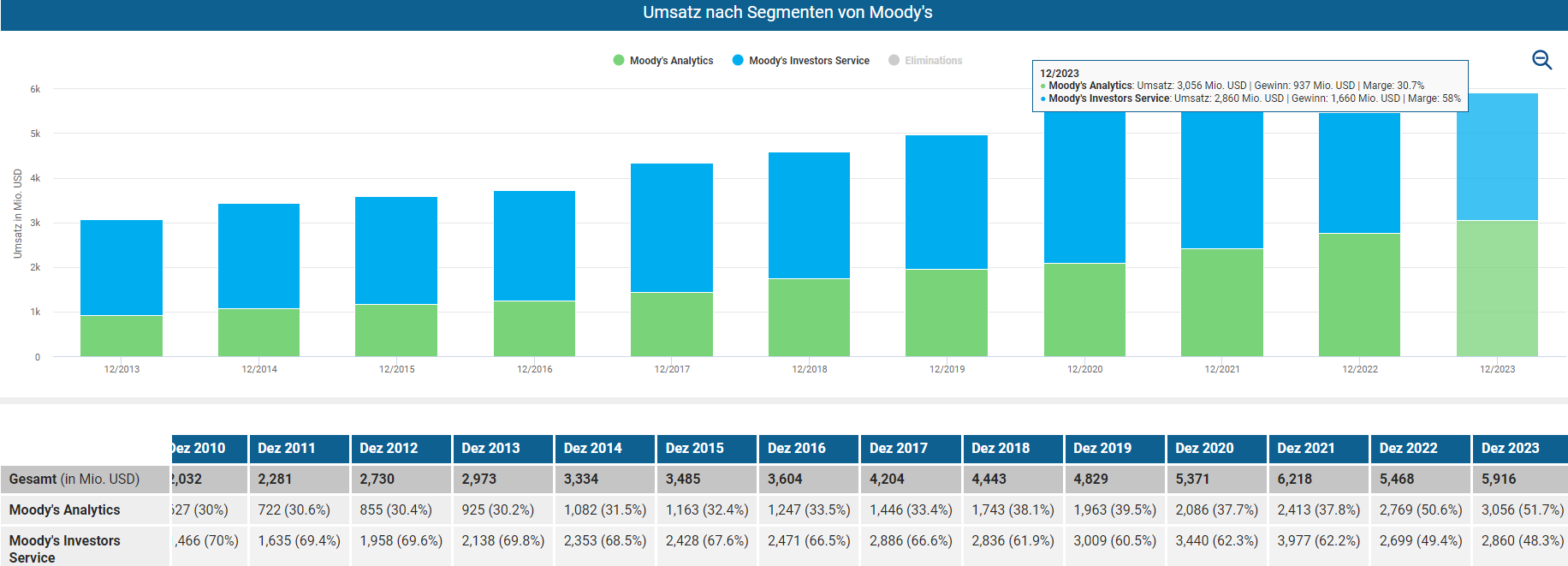Select the 12/2013 green bar segment
Viewport: 1568px width, 566px height.
coord(122,336)
